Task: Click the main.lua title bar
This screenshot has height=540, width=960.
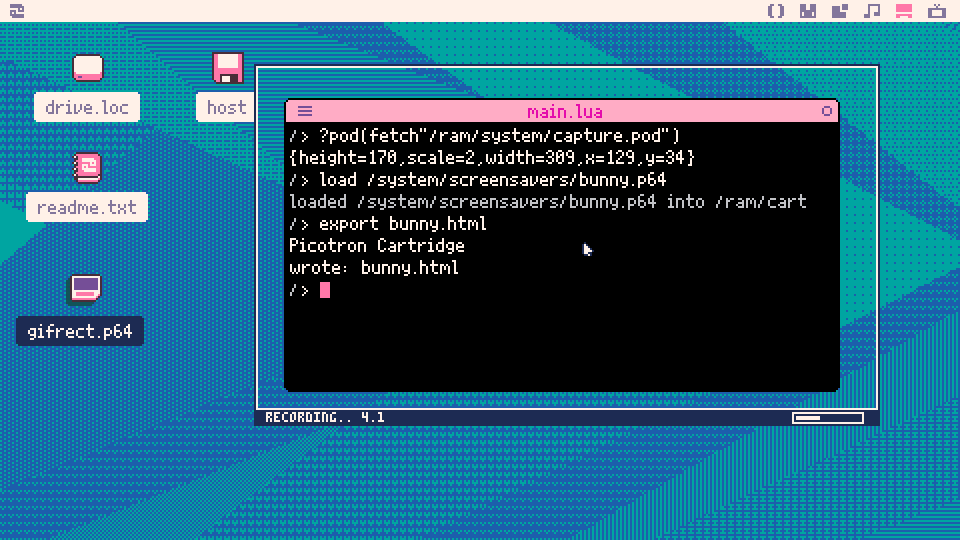Action: pos(564,111)
